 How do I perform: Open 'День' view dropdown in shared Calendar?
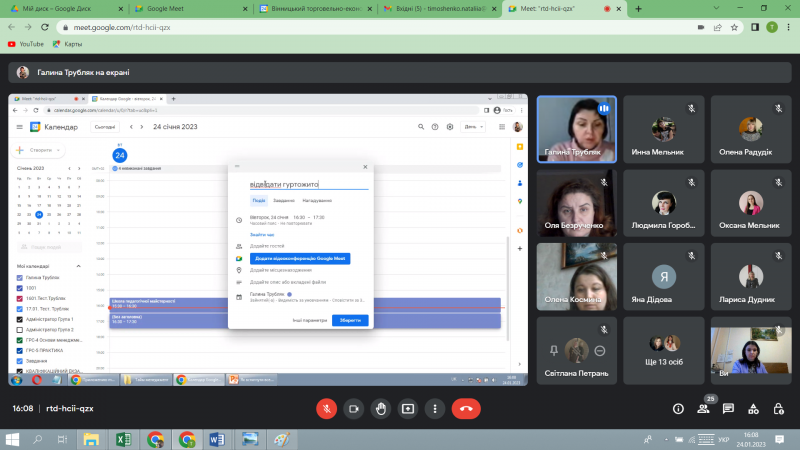(x=473, y=127)
